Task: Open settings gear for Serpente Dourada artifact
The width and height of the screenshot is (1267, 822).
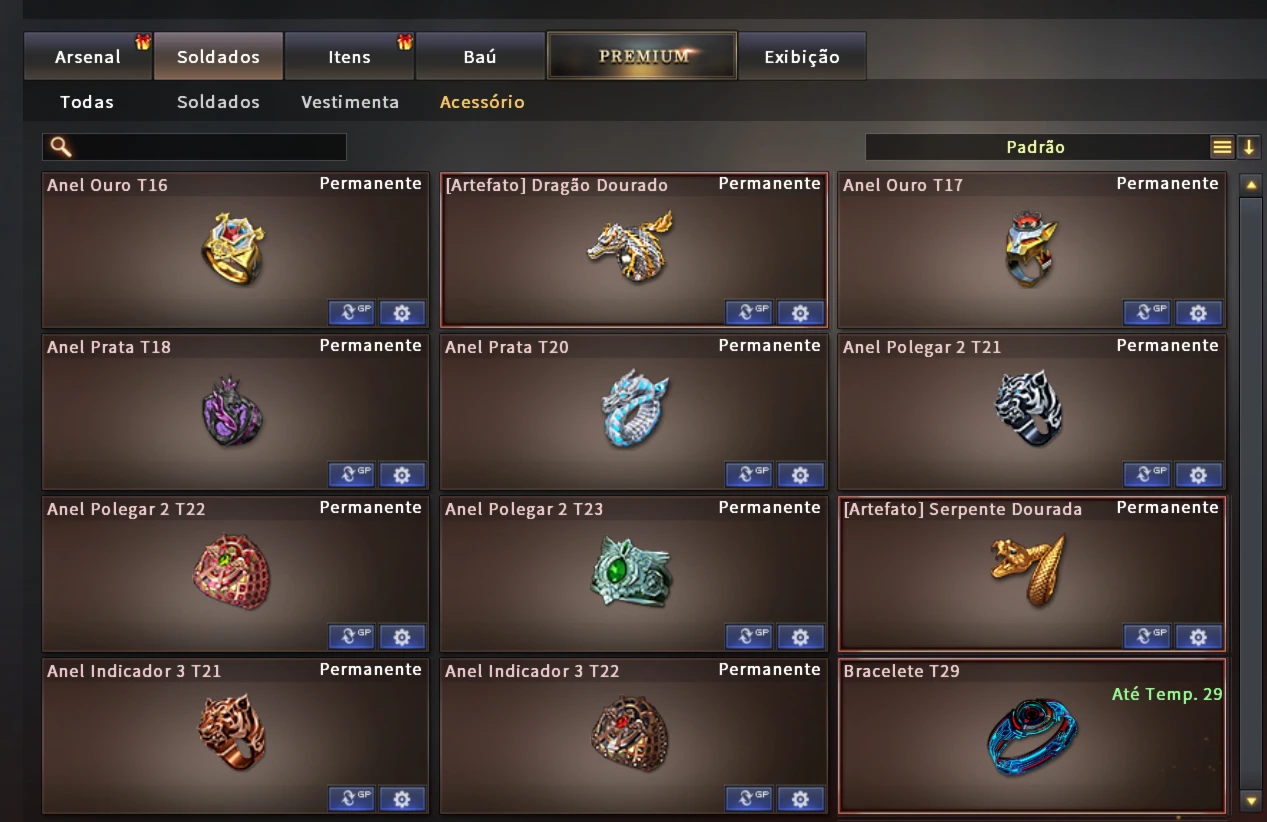Action: pos(1199,636)
